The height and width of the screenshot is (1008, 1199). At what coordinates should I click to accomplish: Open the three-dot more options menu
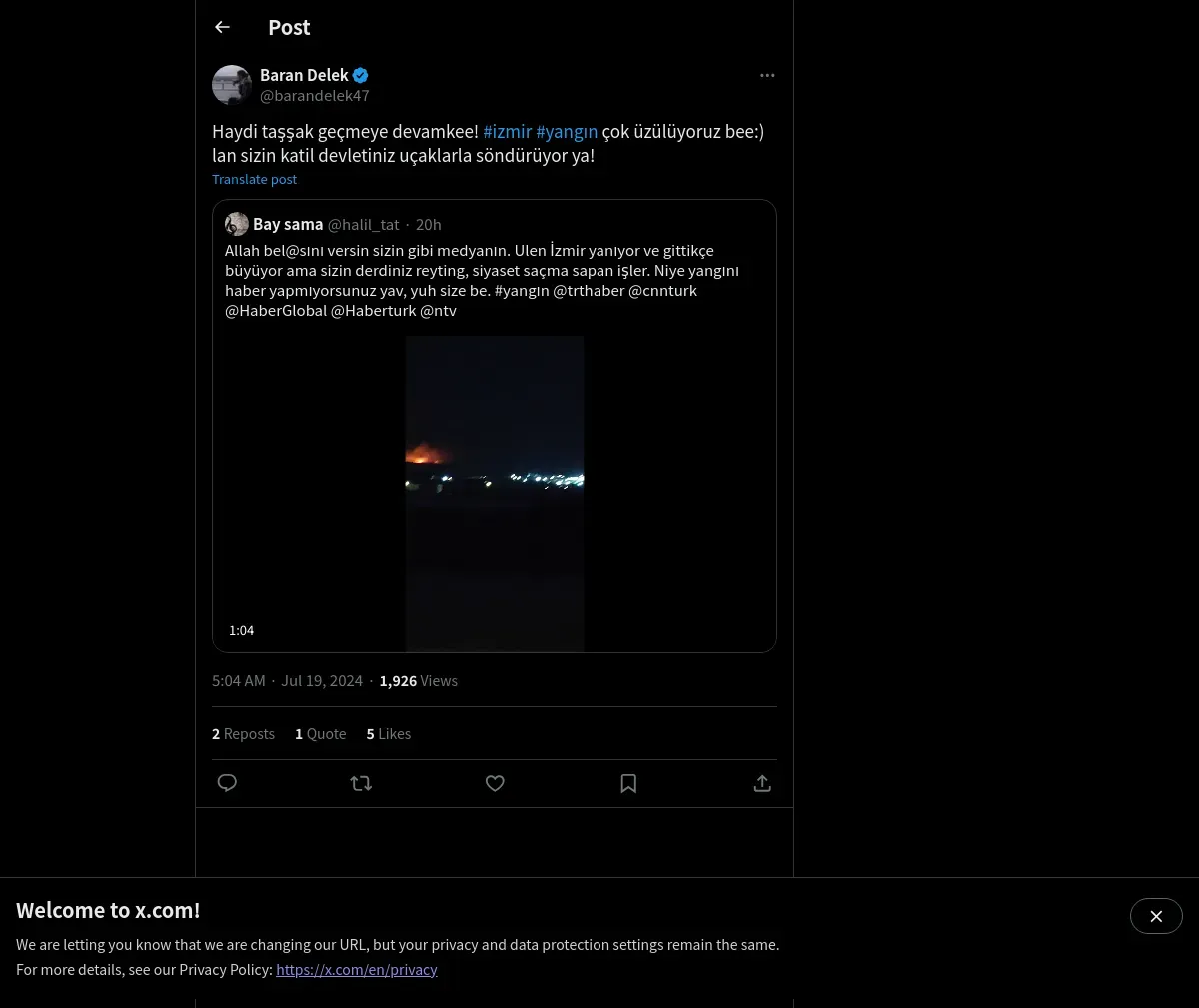click(x=767, y=75)
